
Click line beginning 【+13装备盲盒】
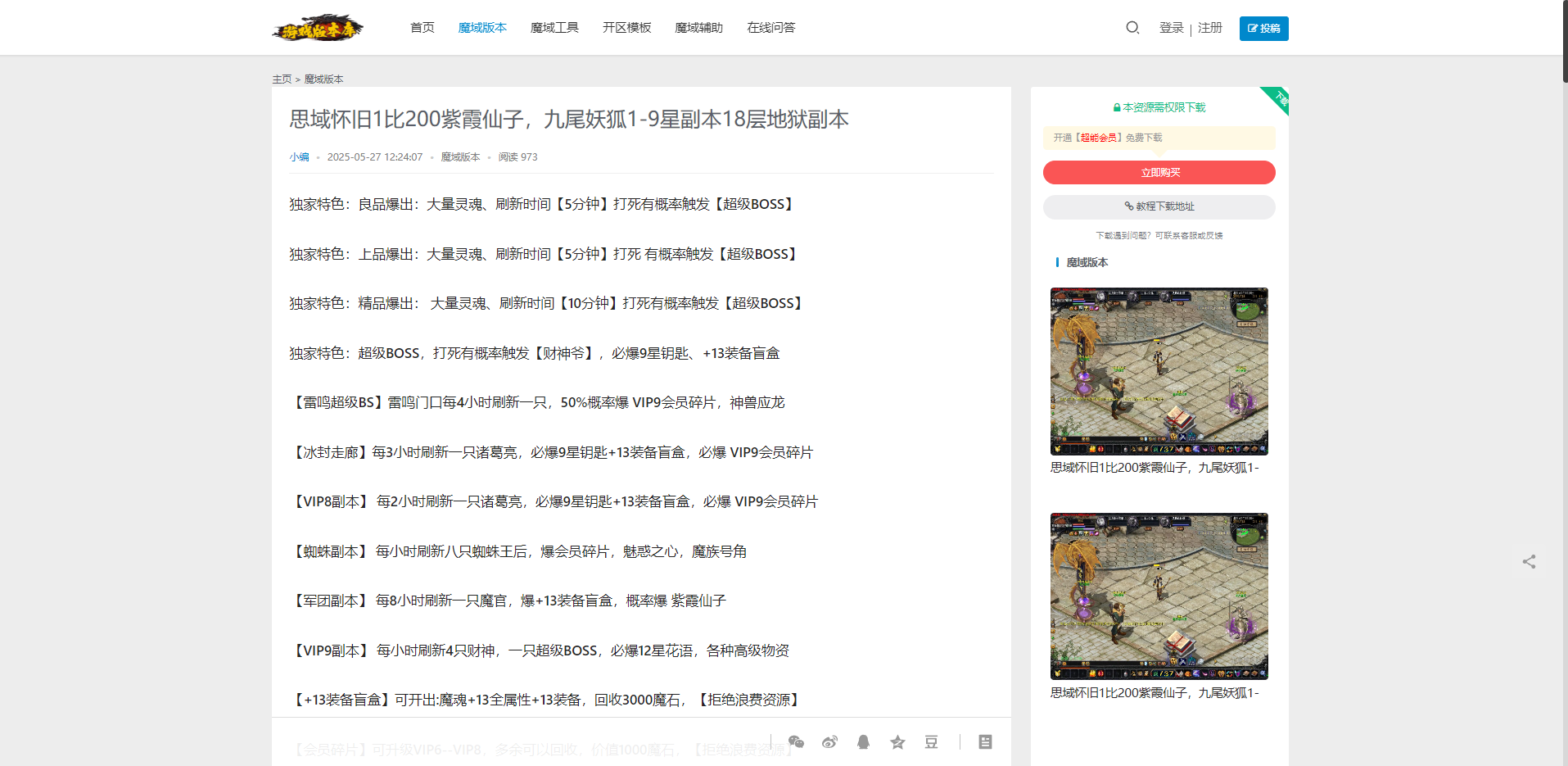click(x=546, y=700)
